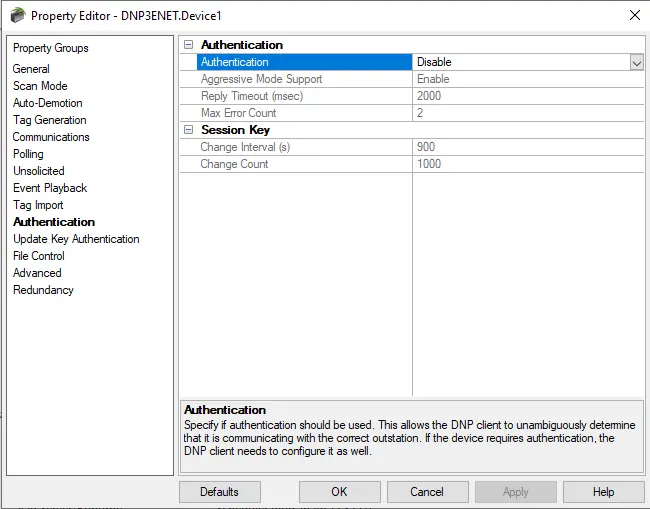Click the Defaults button
The width and height of the screenshot is (650, 509).
[220, 492]
